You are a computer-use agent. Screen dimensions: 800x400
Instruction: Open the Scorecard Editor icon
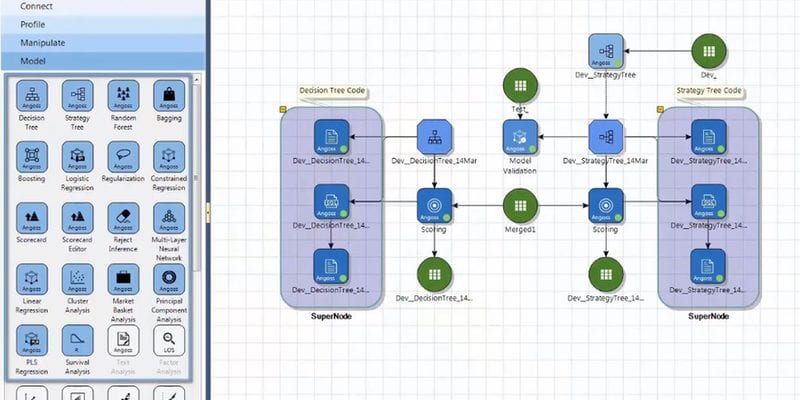click(78, 218)
